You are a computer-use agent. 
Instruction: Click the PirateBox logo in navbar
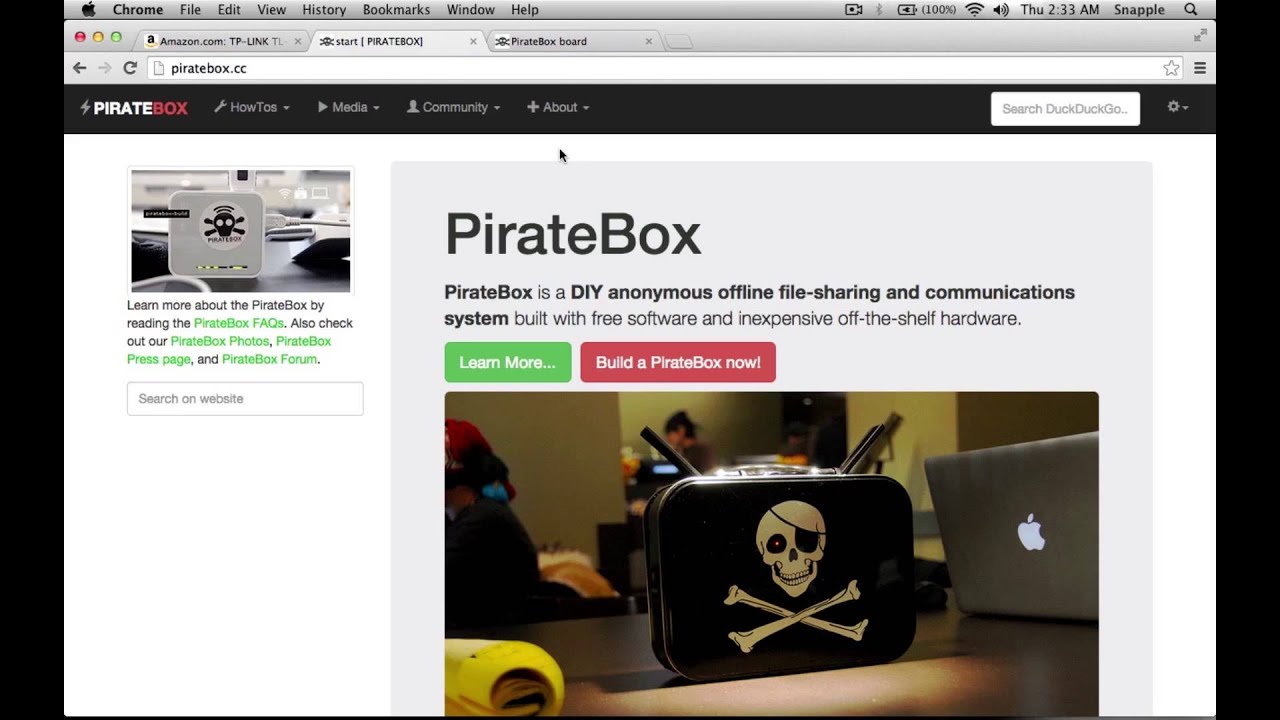pos(134,108)
